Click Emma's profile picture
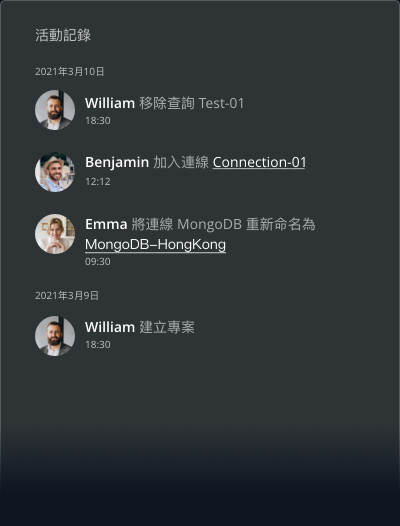 tap(55, 234)
